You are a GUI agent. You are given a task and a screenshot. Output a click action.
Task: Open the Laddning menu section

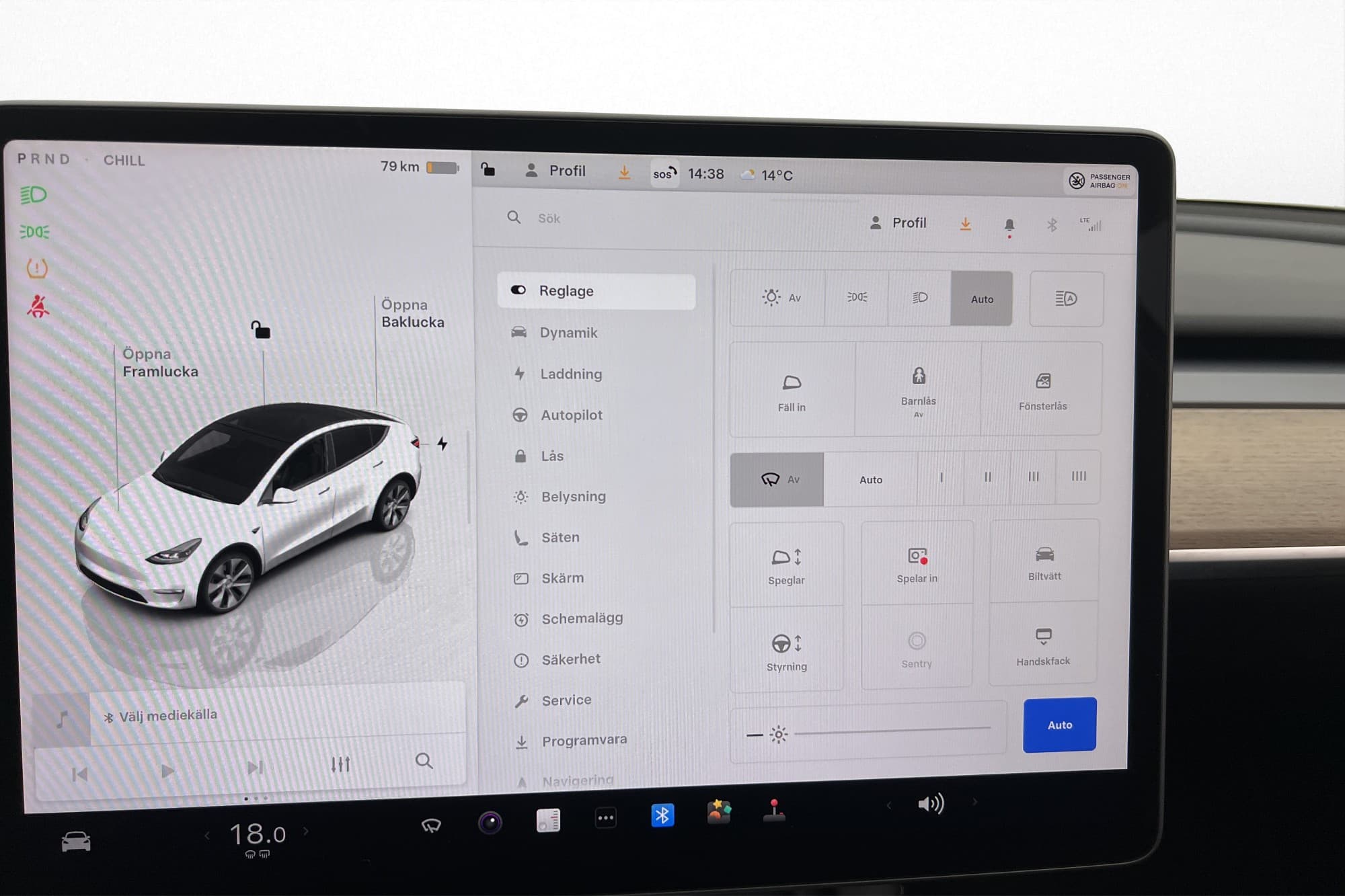point(570,374)
